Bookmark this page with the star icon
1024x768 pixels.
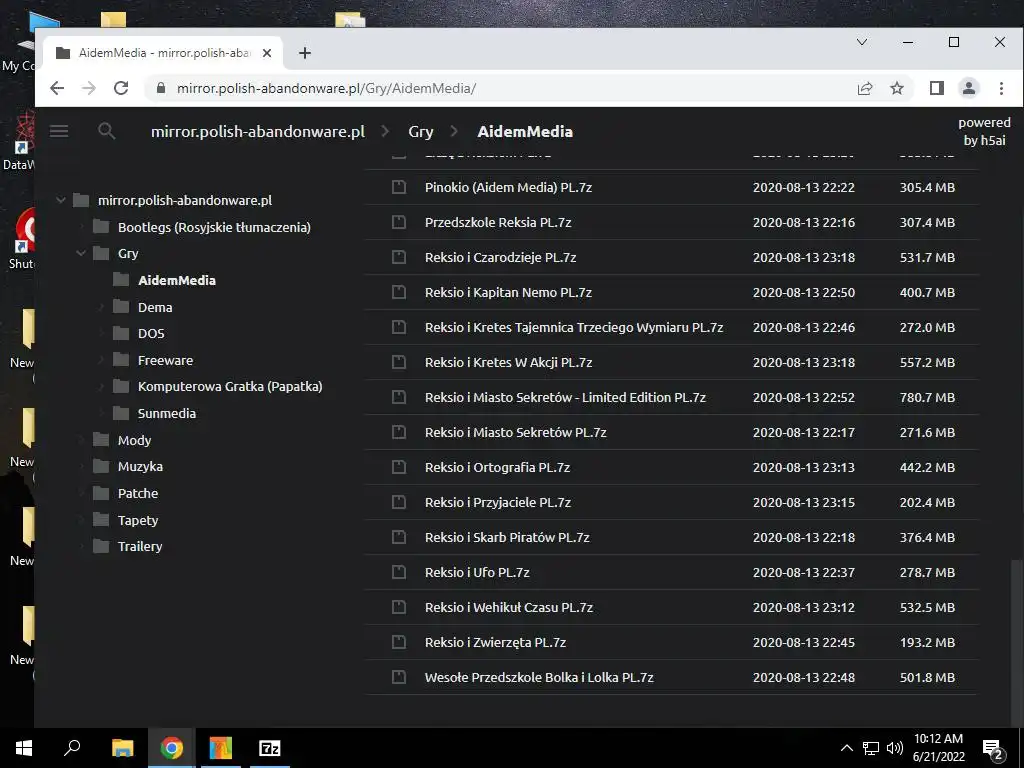(897, 88)
